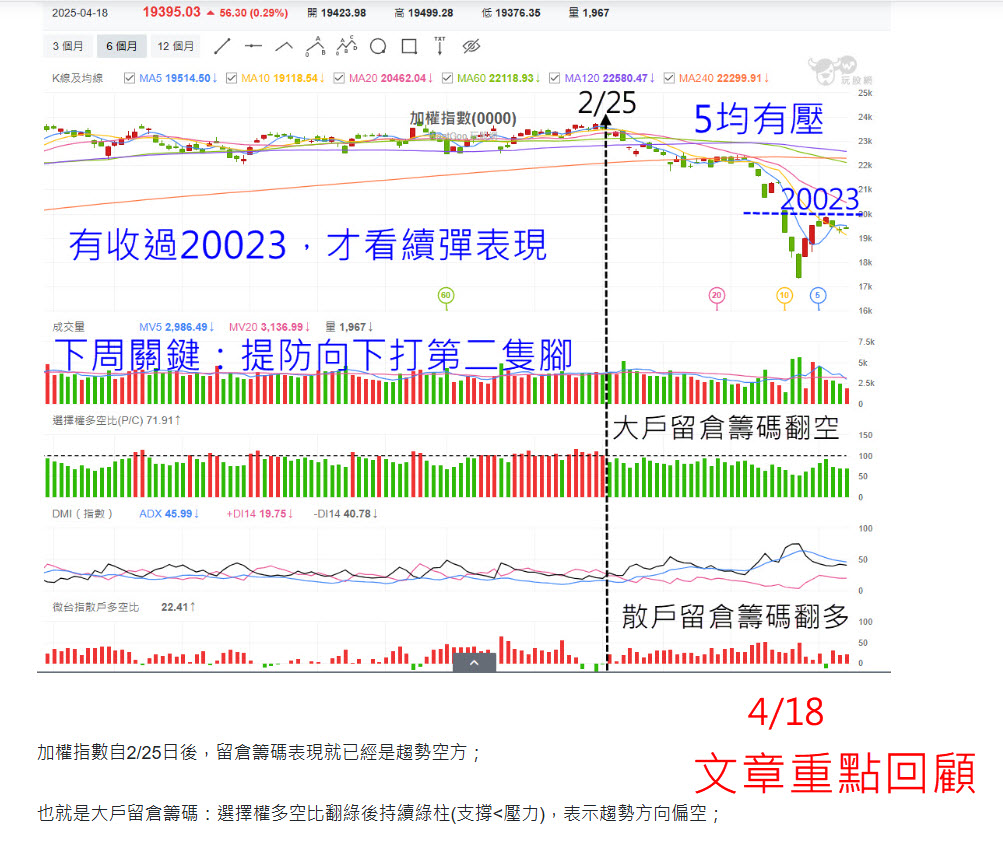Pick the angle line drawing tool
Image resolution: width=1003 pixels, height=857 pixels.
point(284,46)
